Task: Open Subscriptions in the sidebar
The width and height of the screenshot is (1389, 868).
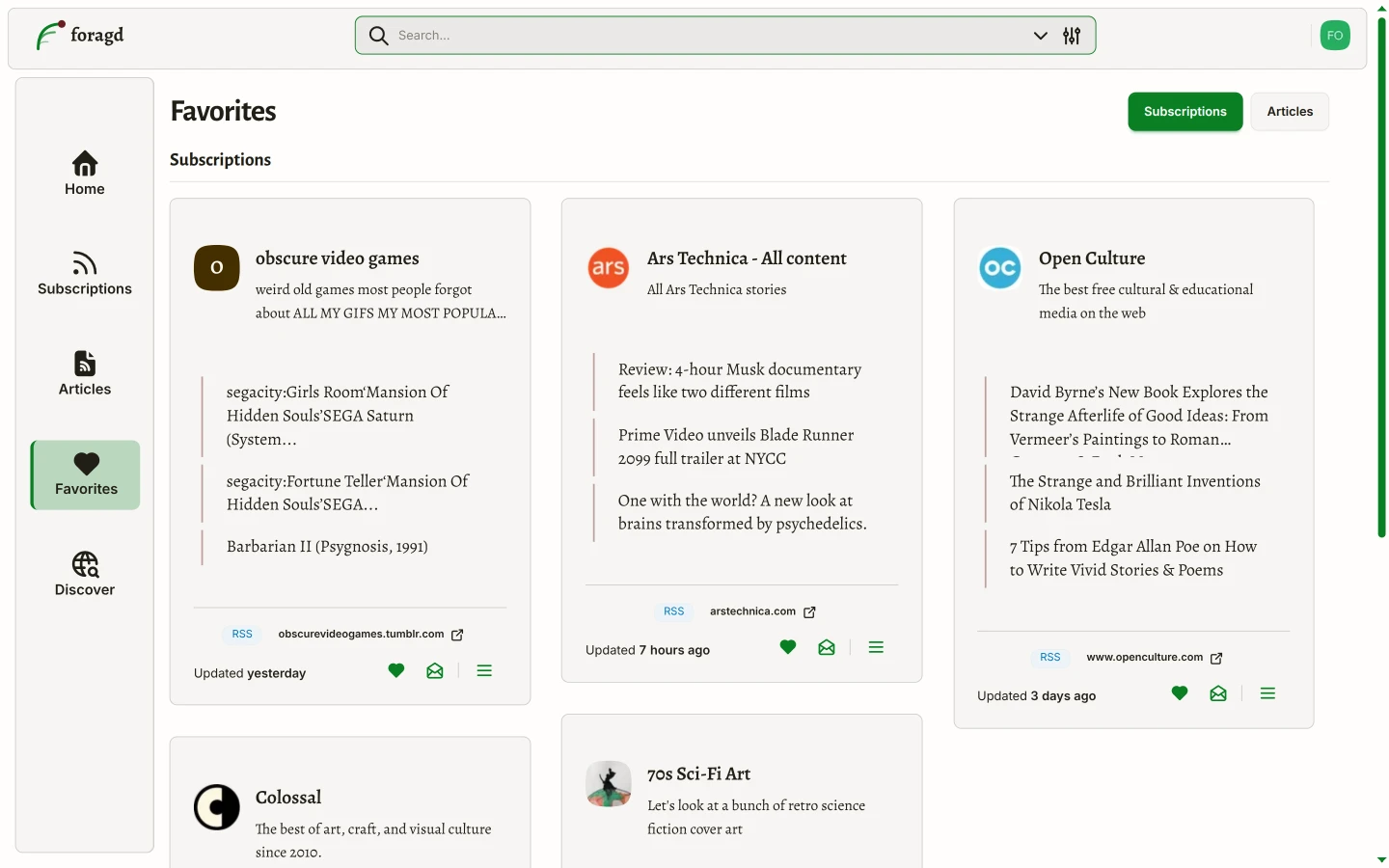Action: click(85, 274)
